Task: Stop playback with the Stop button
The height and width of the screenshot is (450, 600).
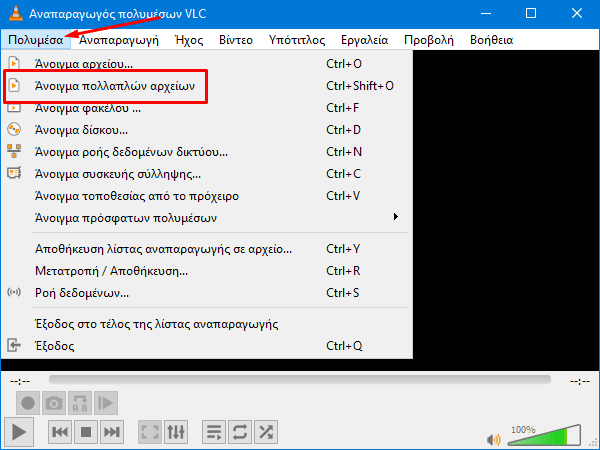Action: 86,432
